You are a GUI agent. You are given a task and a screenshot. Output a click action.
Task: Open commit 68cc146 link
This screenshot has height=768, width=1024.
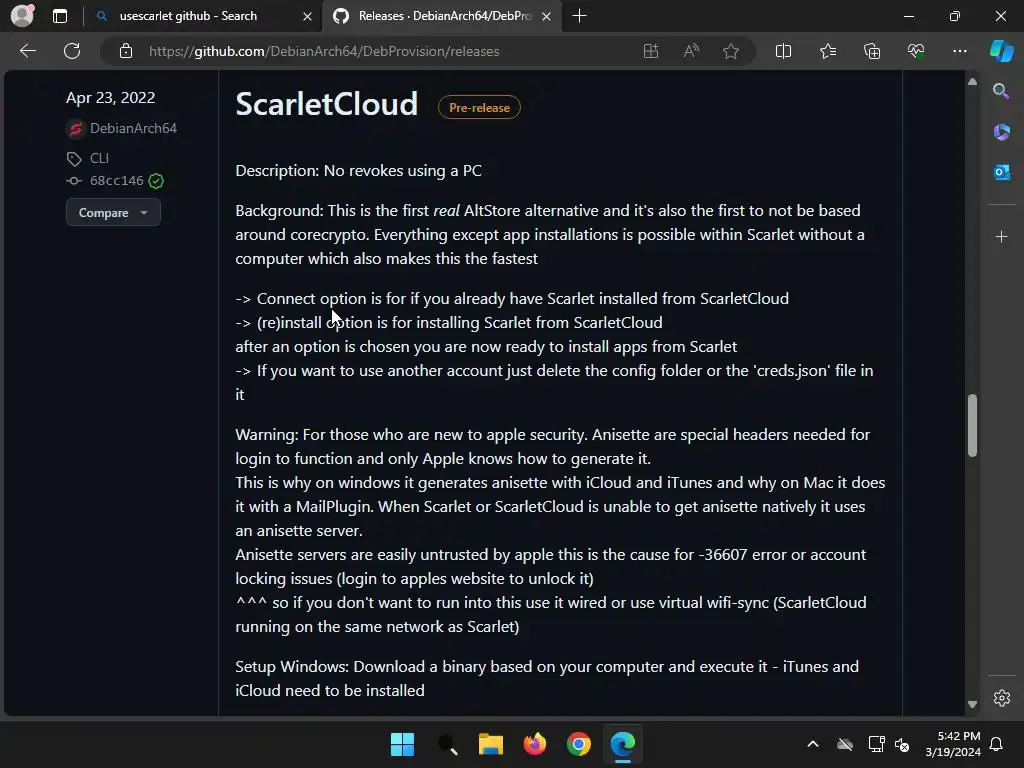pyautogui.click(x=116, y=181)
